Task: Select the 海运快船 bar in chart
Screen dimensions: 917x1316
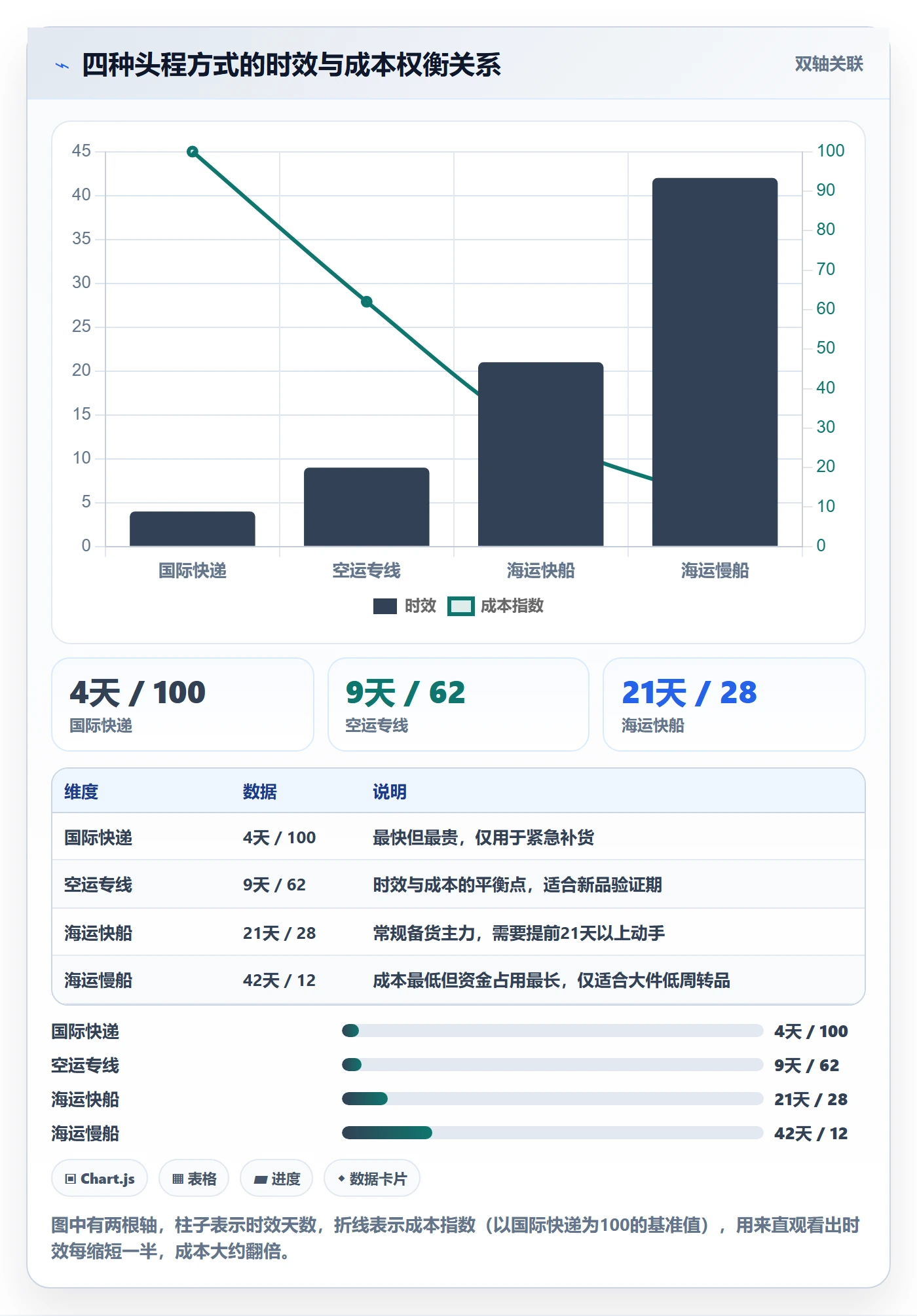Action: click(x=541, y=454)
